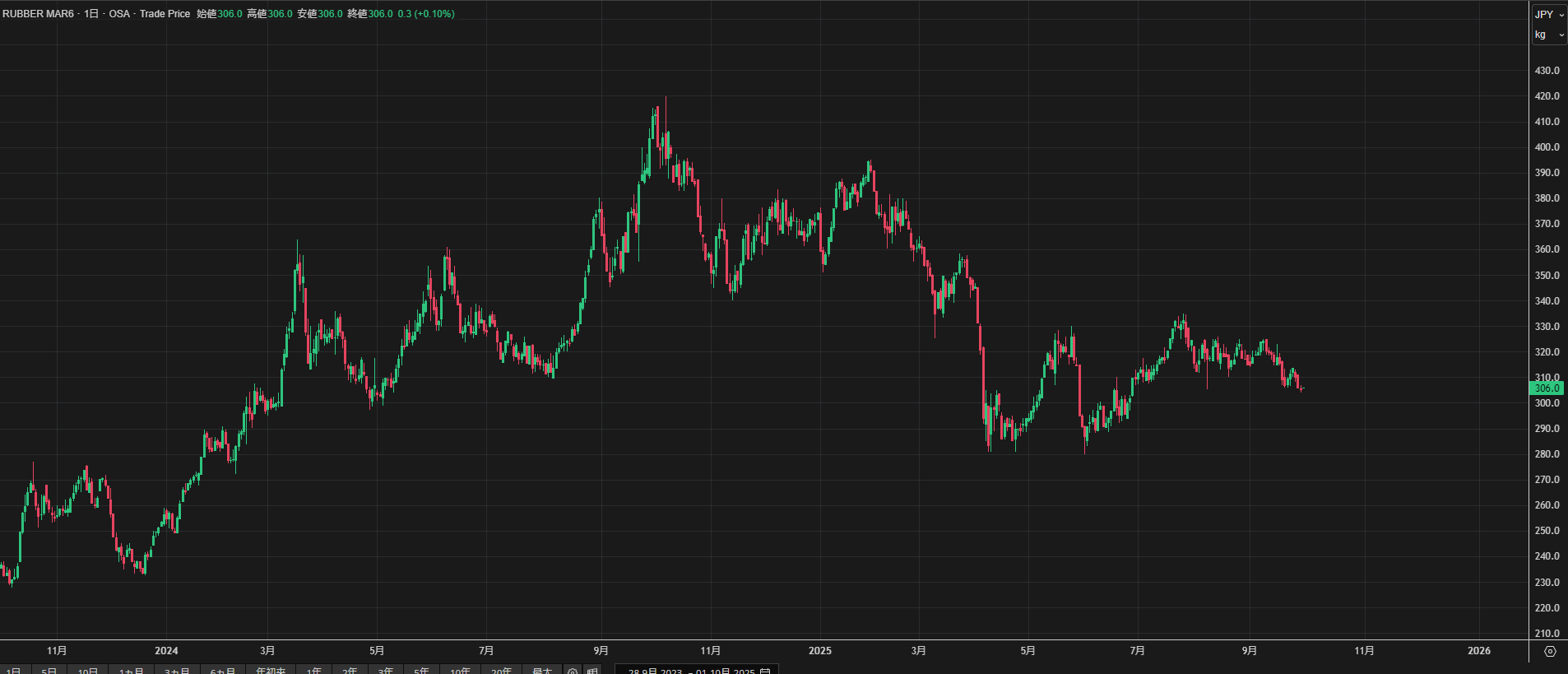Open the kg unit dropdown
The image size is (1568, 674).
[1548, 35]
